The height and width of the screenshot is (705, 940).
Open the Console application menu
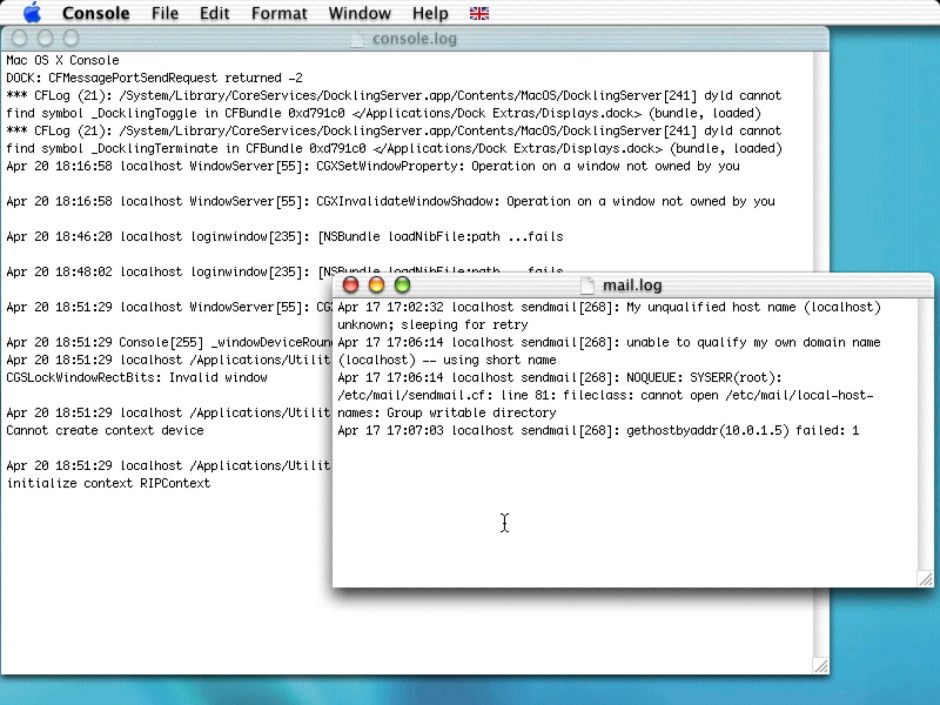coord(96,13)
